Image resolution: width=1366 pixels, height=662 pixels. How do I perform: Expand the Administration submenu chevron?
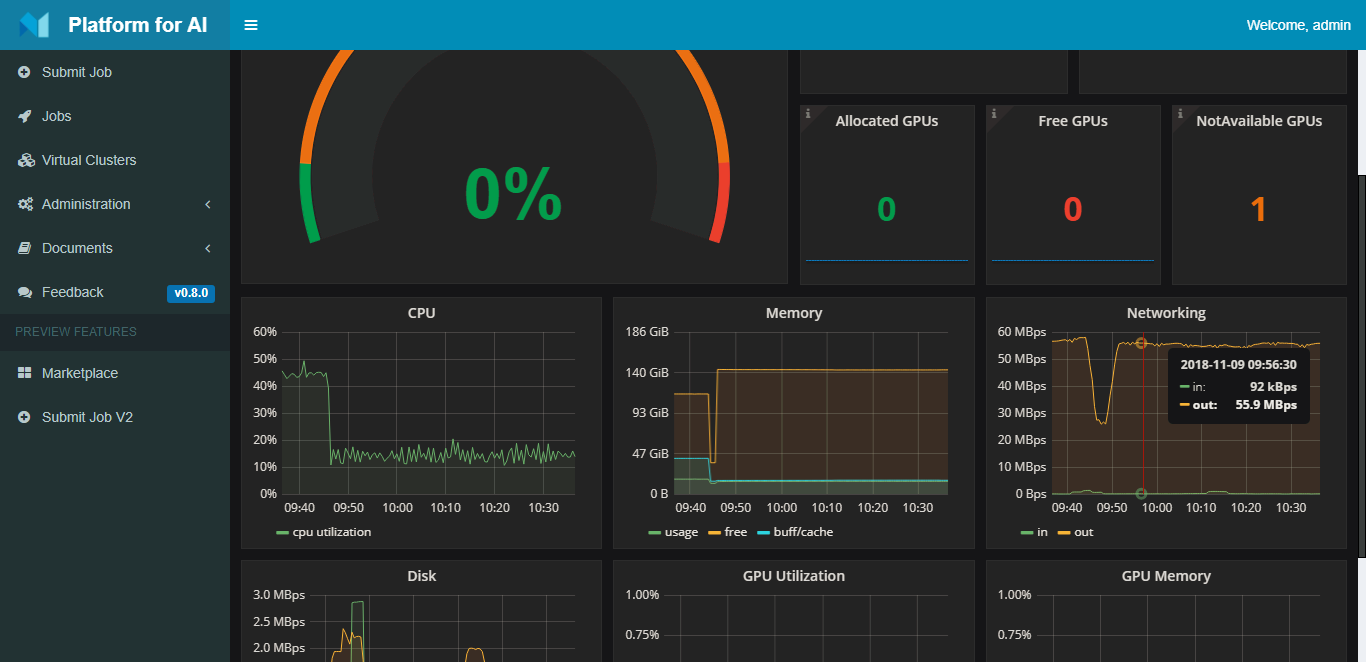click(x=208, y=204)
